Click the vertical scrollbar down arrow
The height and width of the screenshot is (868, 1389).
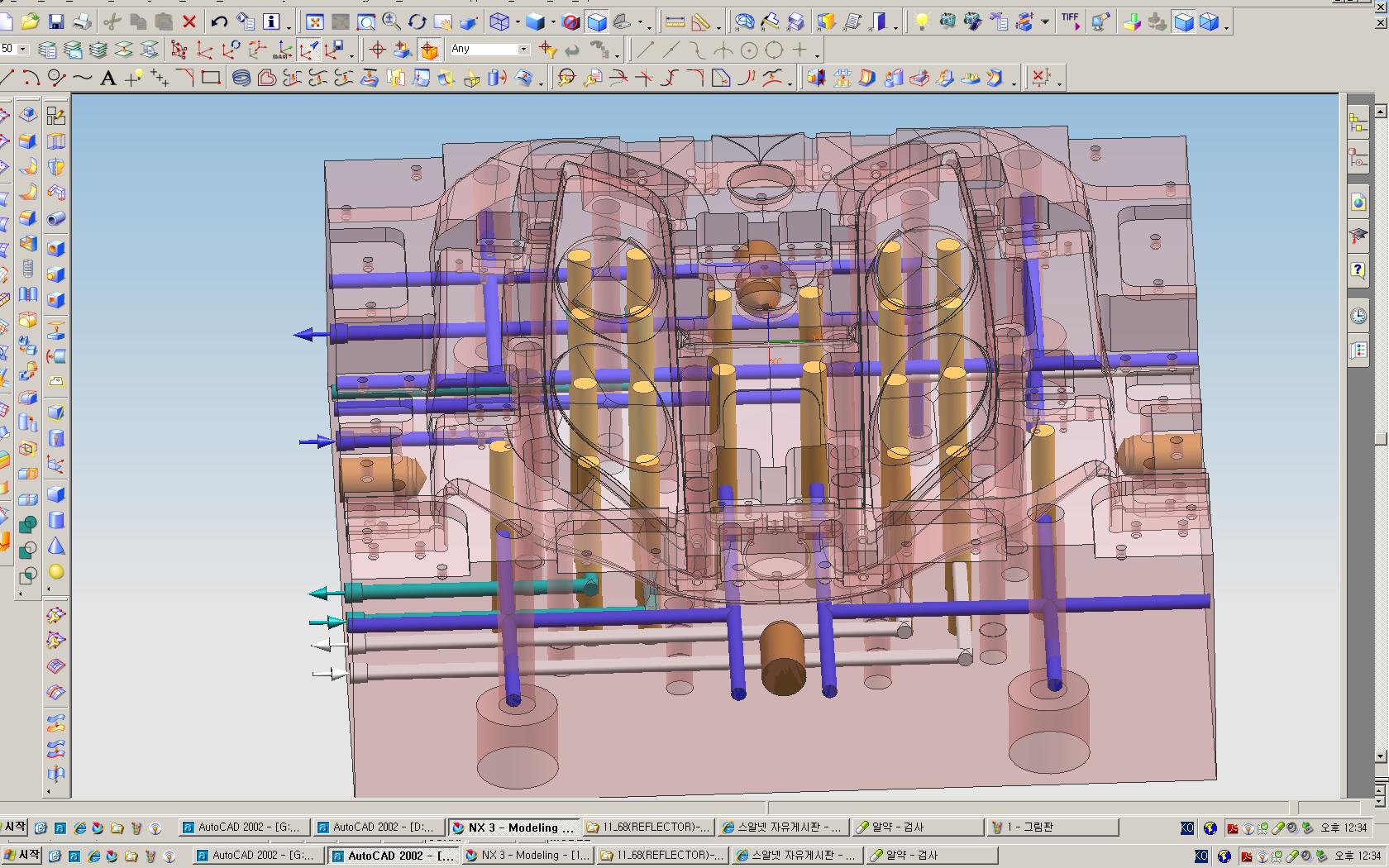pyautogui.click(x=1380, y=756)
